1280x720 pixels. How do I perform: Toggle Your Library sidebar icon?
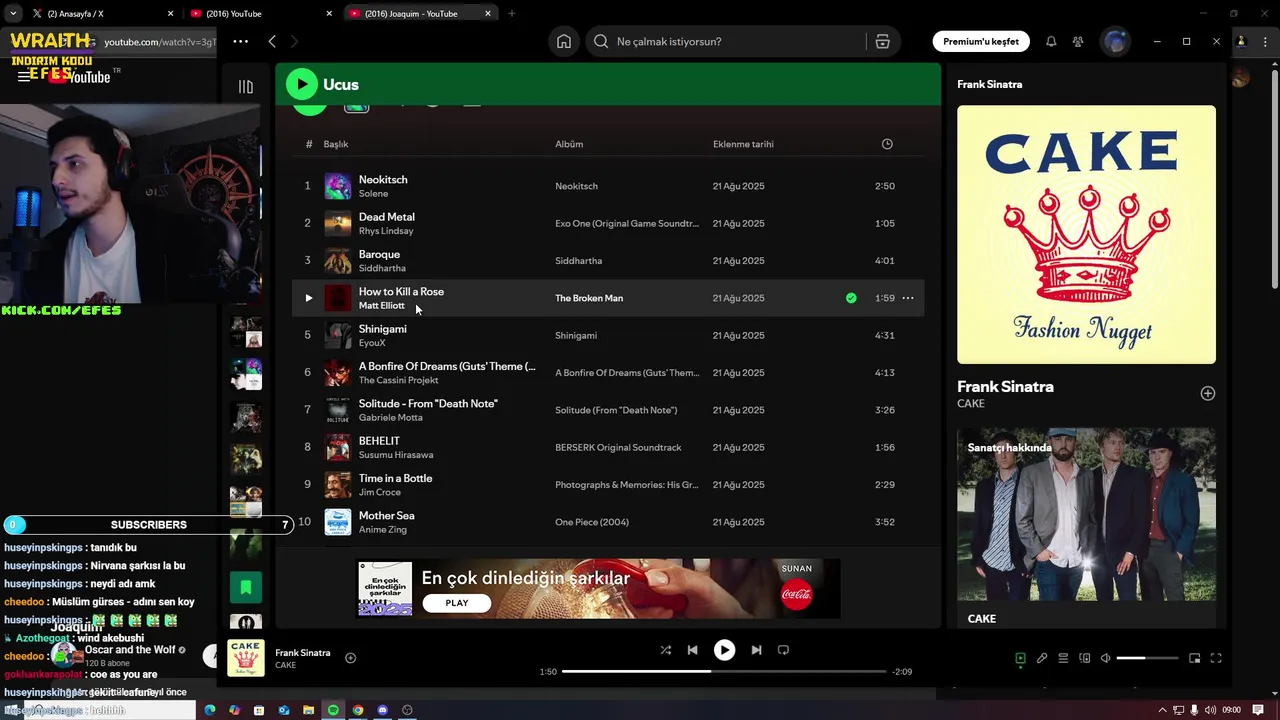246,86
